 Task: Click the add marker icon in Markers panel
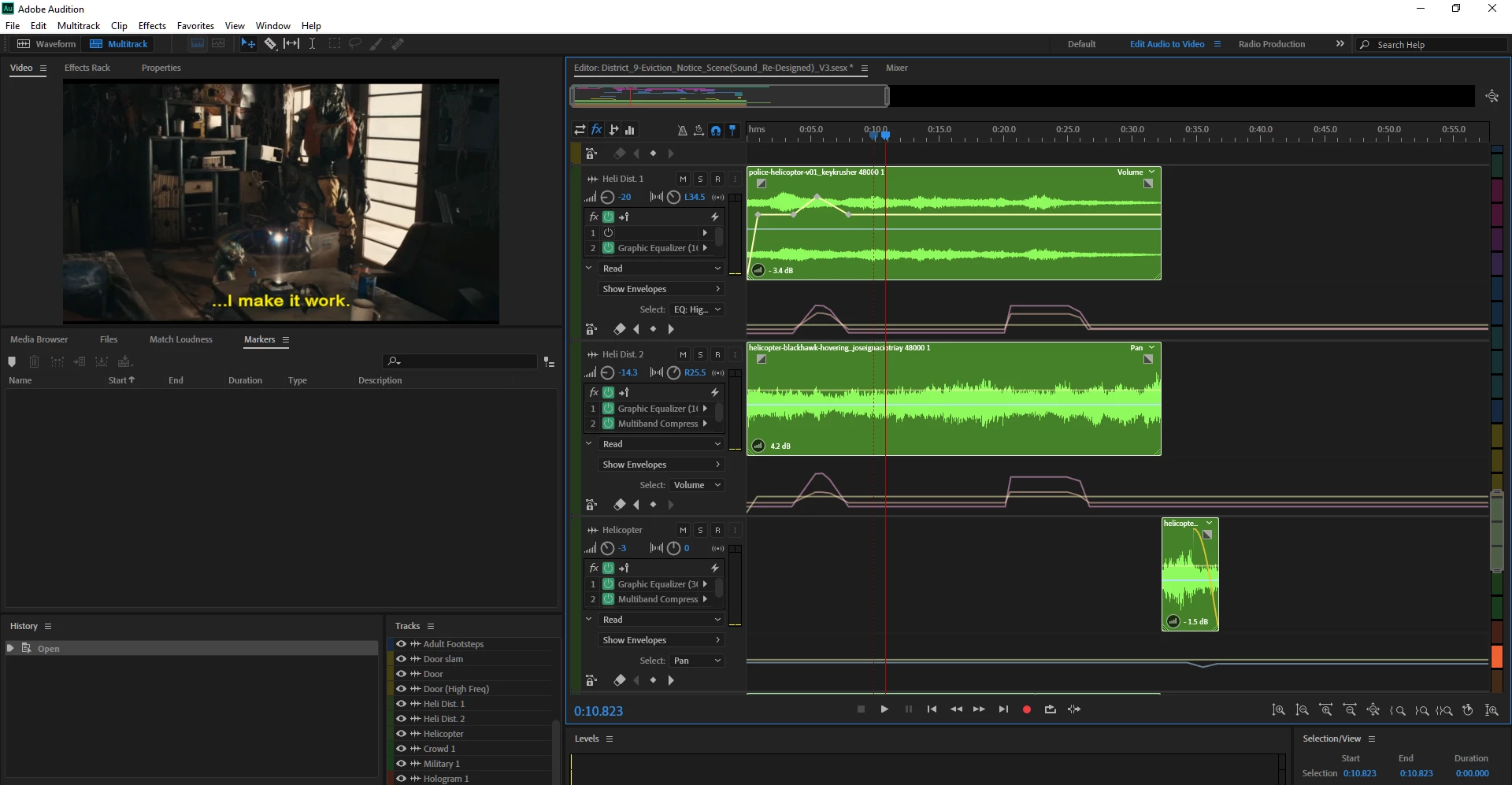click(12, 361)
